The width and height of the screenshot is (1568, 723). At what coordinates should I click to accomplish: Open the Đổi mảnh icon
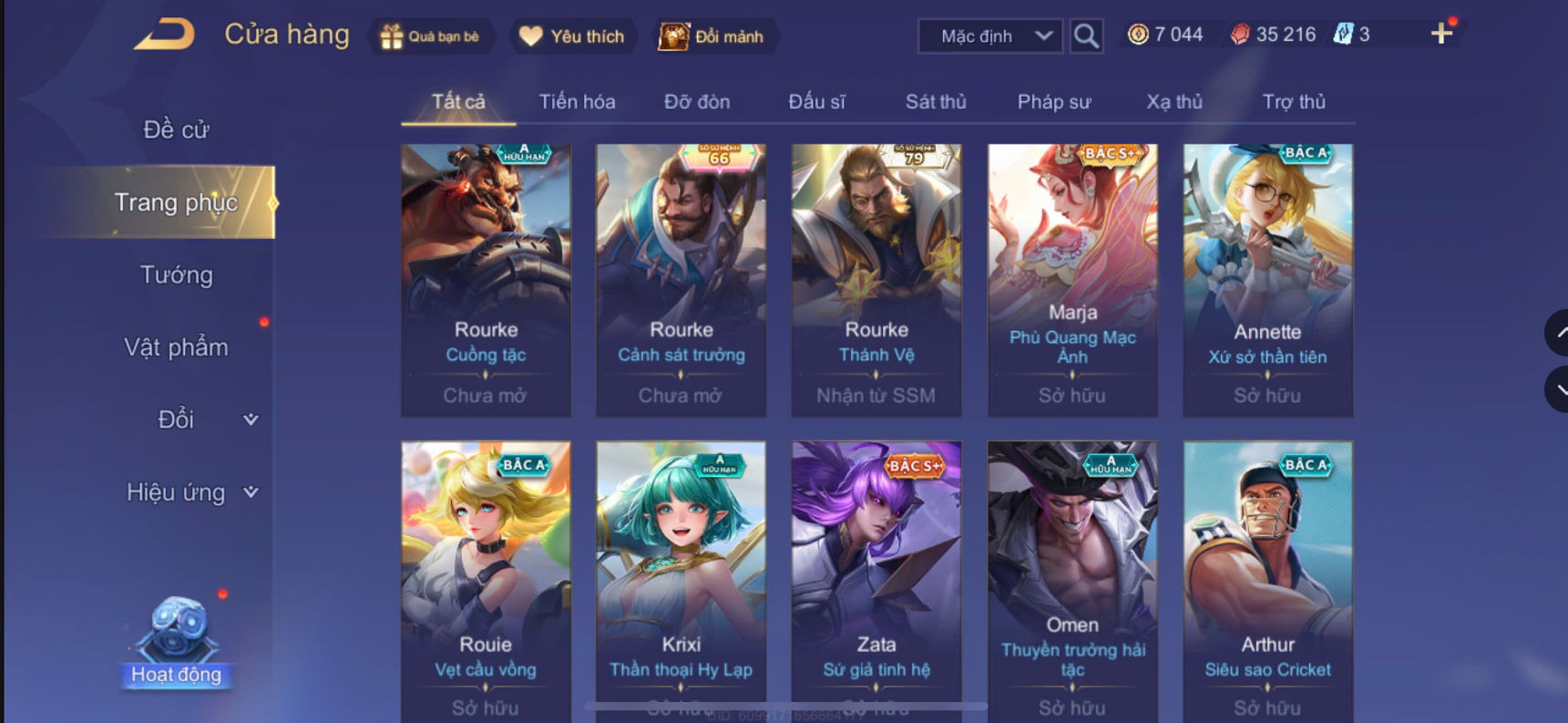[x=674, y=36]
